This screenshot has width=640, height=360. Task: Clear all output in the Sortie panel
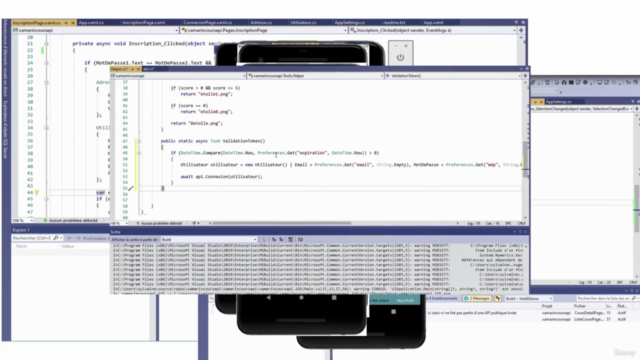290,240
